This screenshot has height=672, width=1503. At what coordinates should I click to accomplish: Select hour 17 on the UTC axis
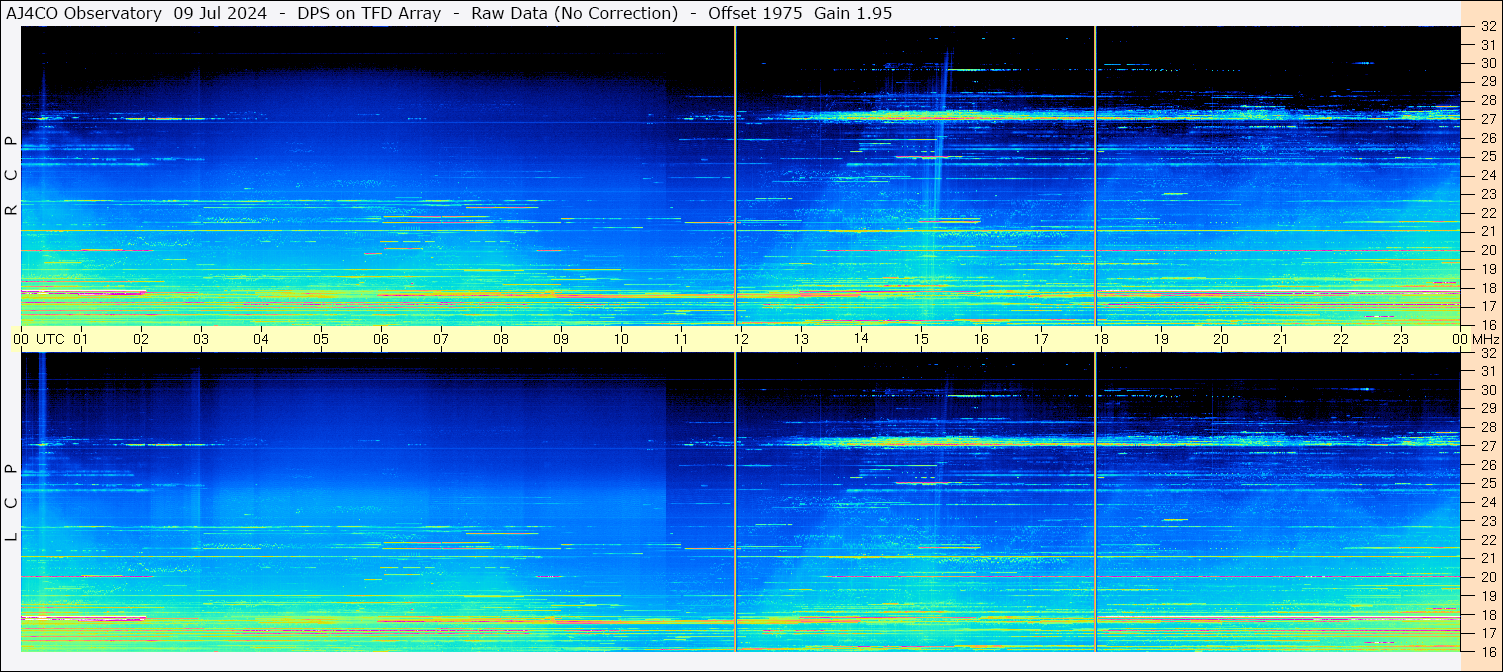click(x=1041, y=339)
